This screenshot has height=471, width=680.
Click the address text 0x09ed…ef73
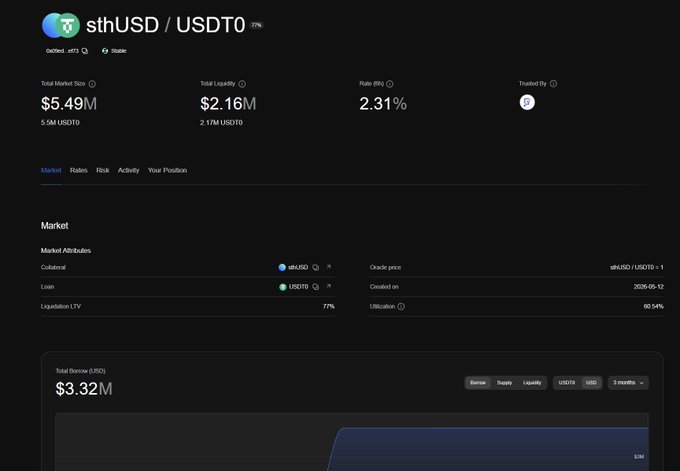pos(62,51)
